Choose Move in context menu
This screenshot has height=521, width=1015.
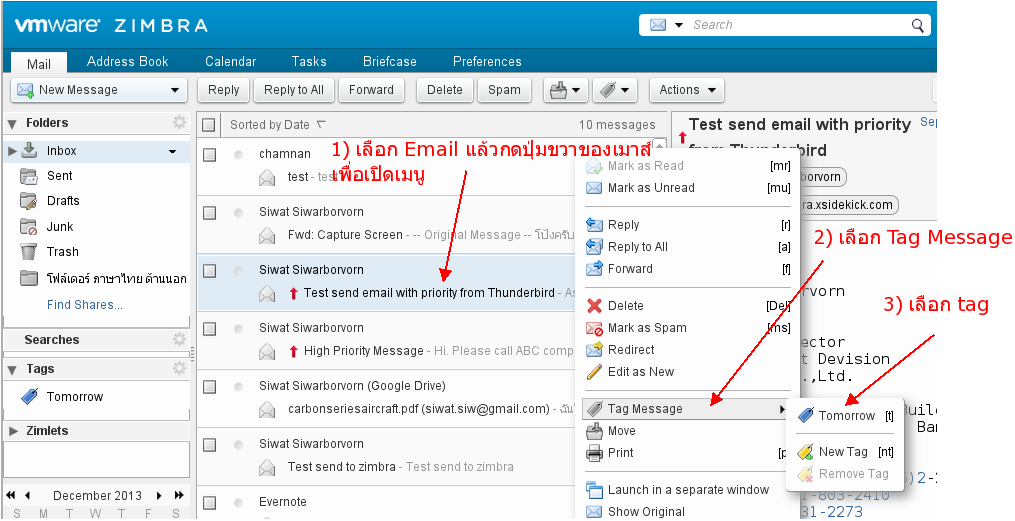(687, 431)
